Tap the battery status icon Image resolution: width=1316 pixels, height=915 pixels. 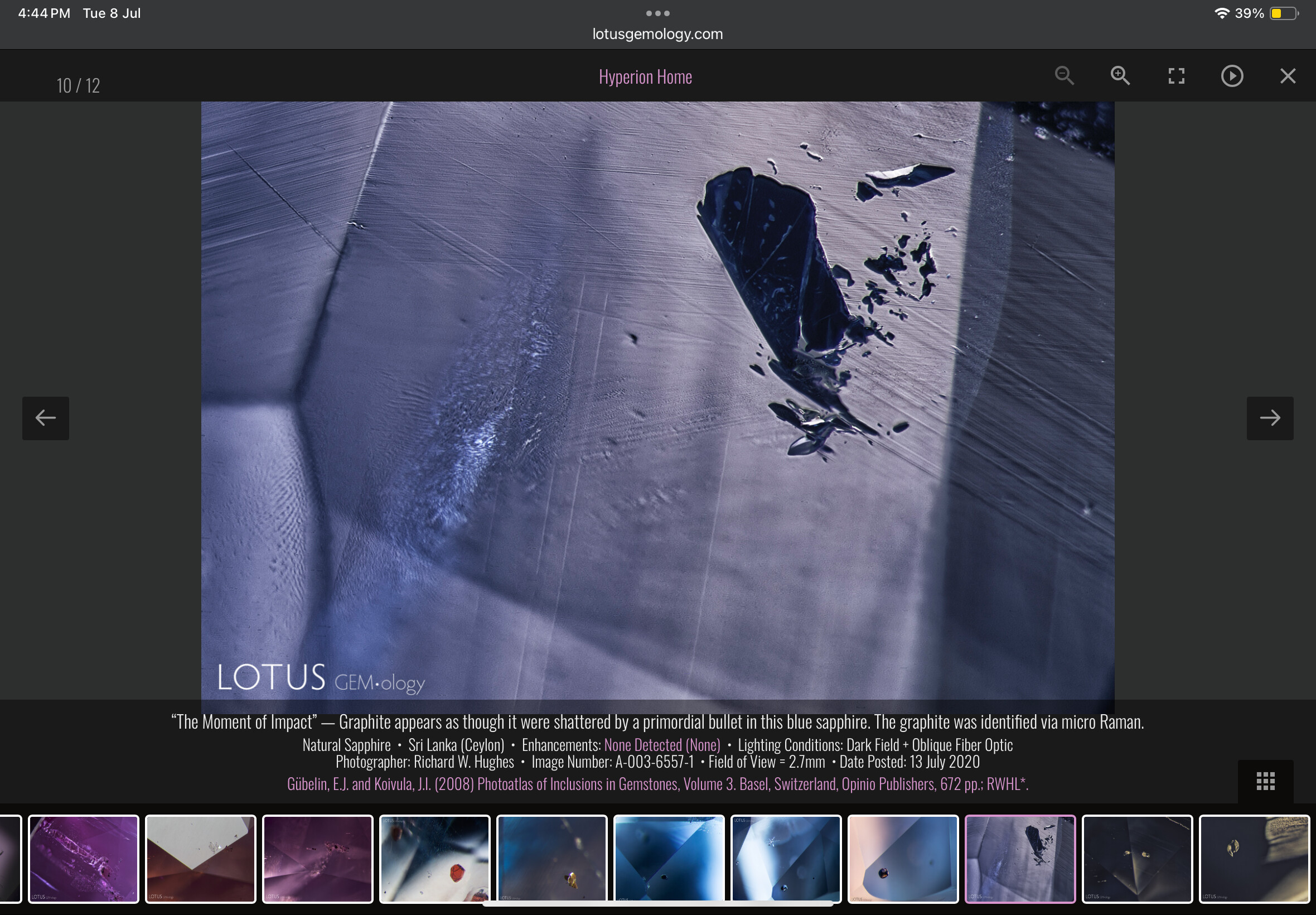1284,13
